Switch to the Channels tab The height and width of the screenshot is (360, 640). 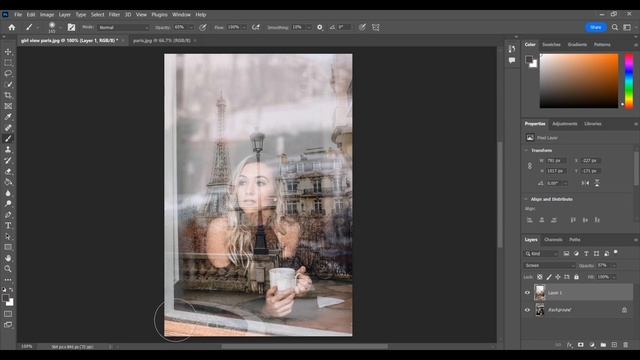click(553, 240)
